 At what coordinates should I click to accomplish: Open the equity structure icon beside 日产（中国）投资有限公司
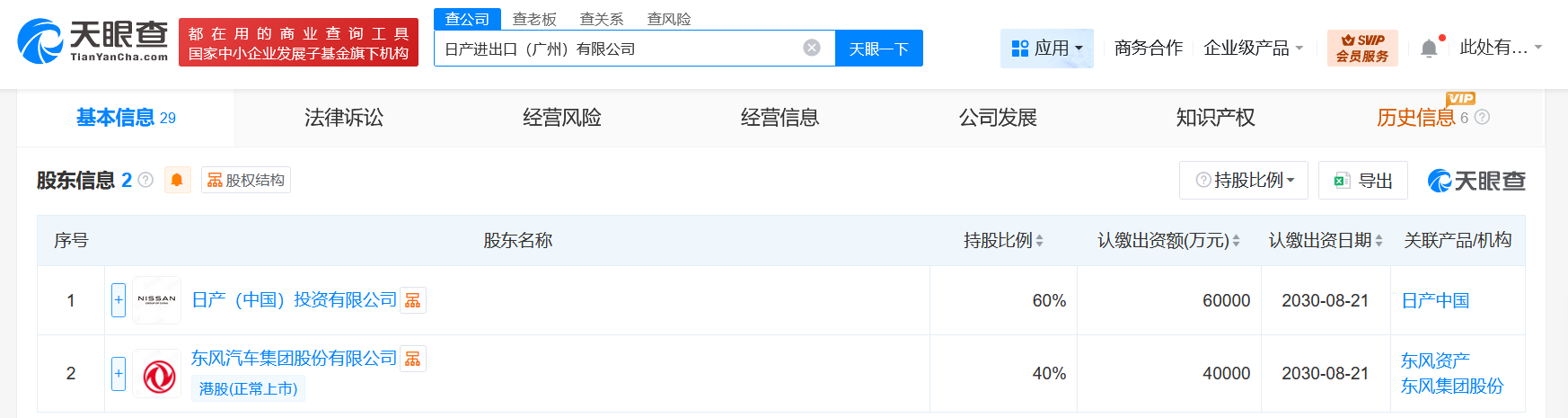click(x=413, y=300)
